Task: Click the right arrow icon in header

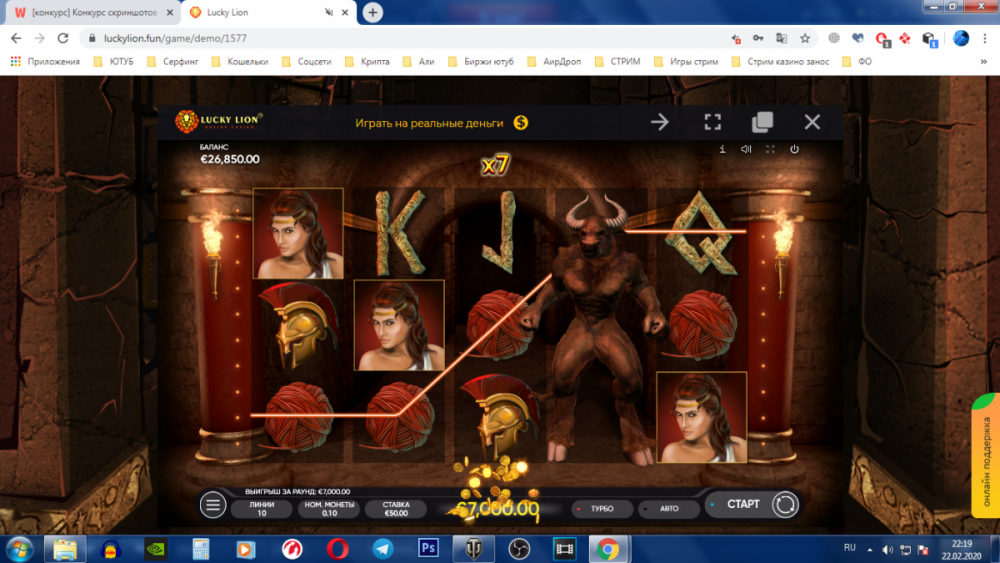Action: coord(660,122)
